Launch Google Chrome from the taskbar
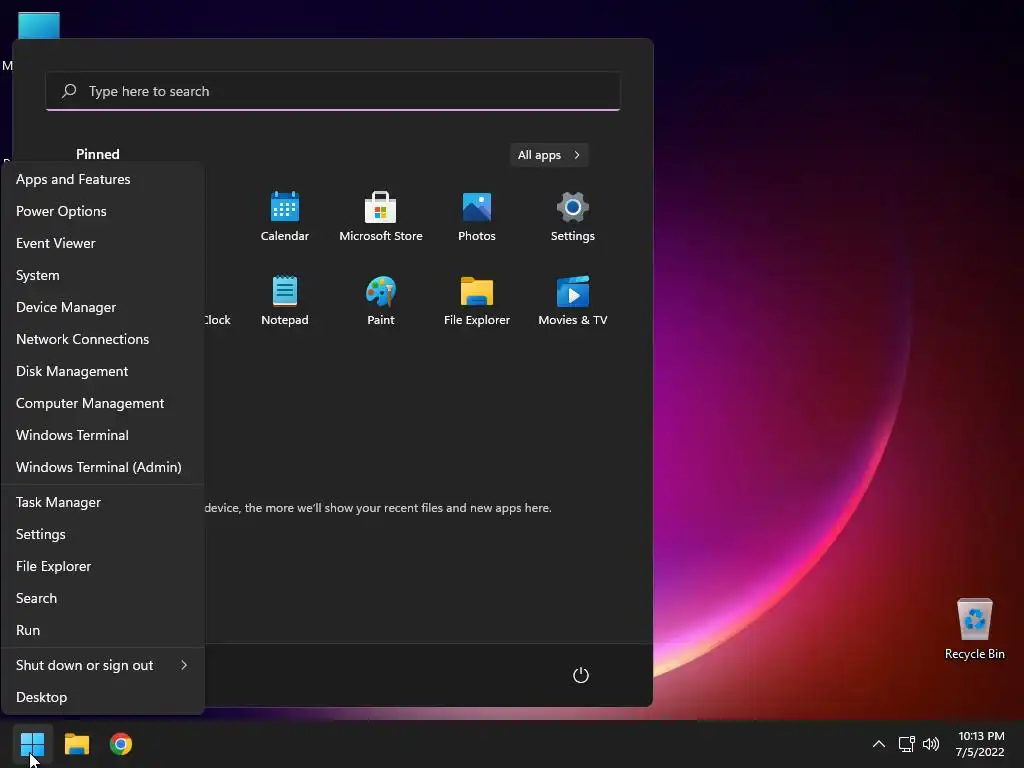This screenshot has height=768, width=1024. tap(121, 744)
